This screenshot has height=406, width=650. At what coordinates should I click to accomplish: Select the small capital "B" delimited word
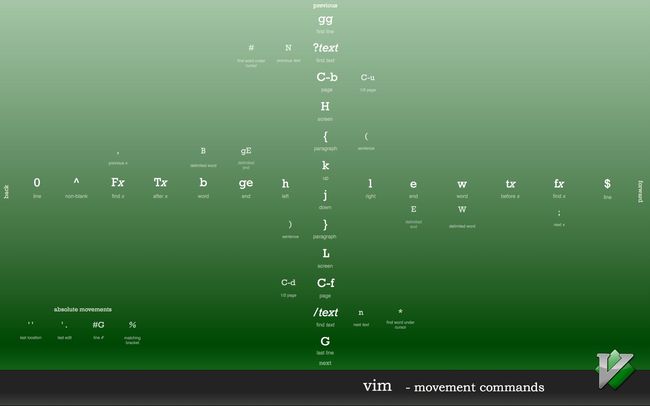pyautogui.click(x=203, y=151)
